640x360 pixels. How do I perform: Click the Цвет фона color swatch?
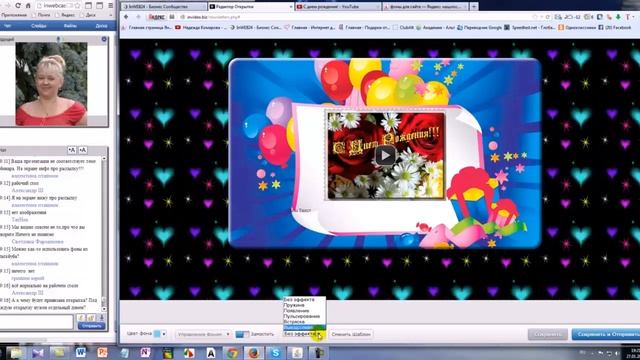point(157,334)
